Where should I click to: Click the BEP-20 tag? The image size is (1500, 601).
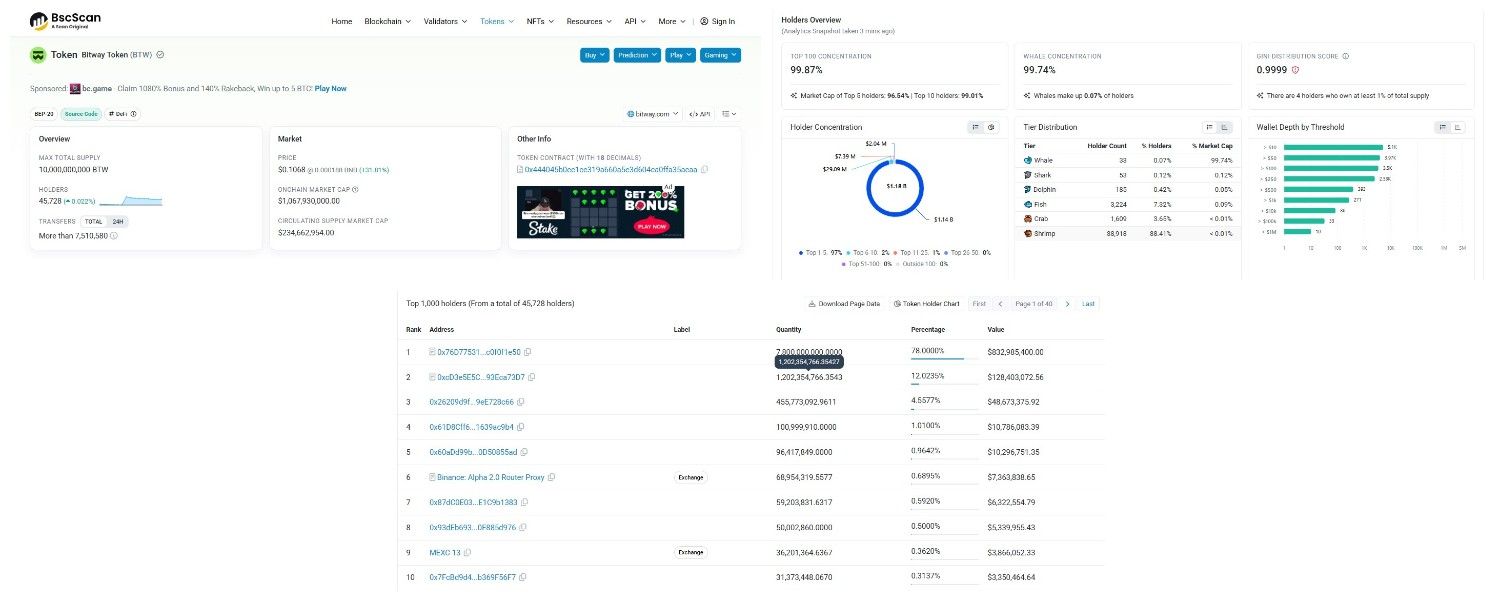(44, 114)
